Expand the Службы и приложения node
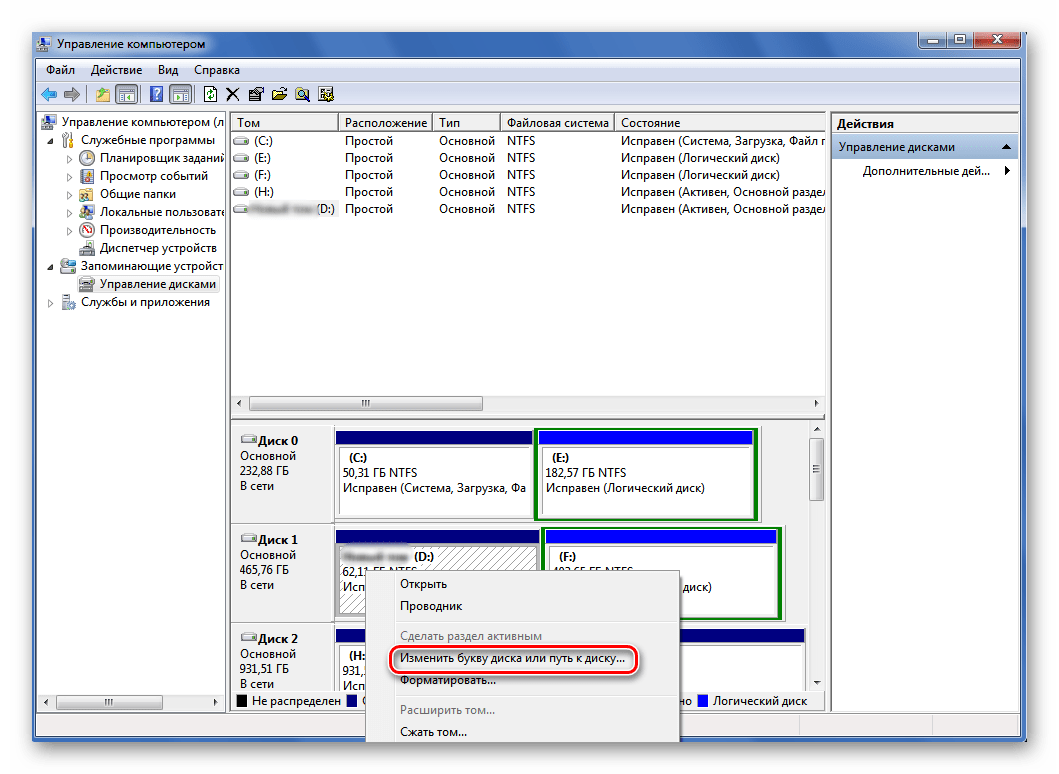This screenshot has height=774, width=1059. [51, 303]
